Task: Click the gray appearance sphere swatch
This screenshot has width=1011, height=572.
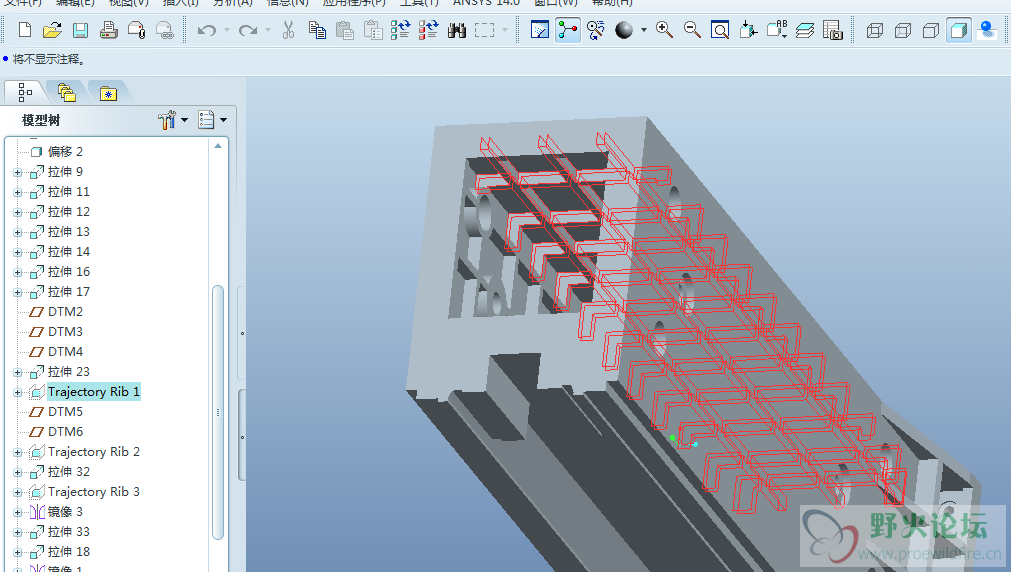Action: 624,31
